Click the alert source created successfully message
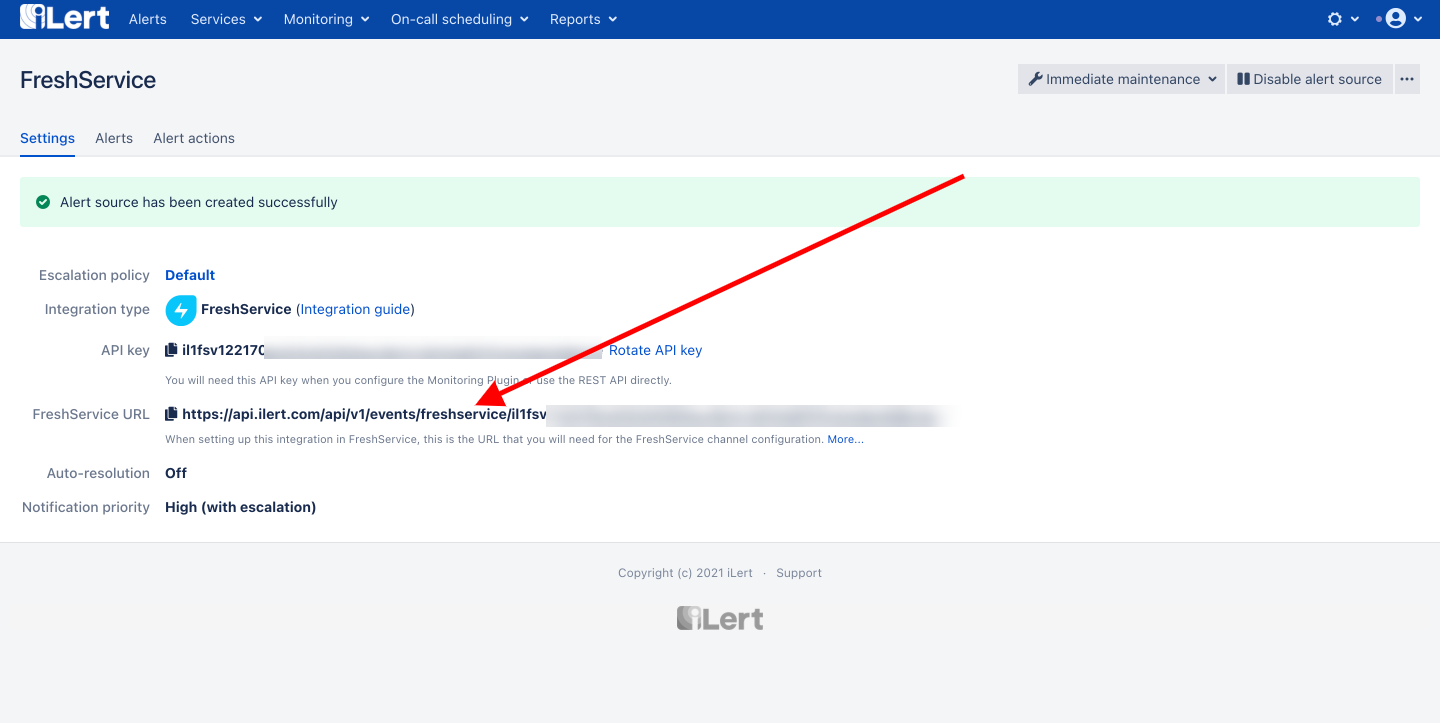 pos(199,202)
